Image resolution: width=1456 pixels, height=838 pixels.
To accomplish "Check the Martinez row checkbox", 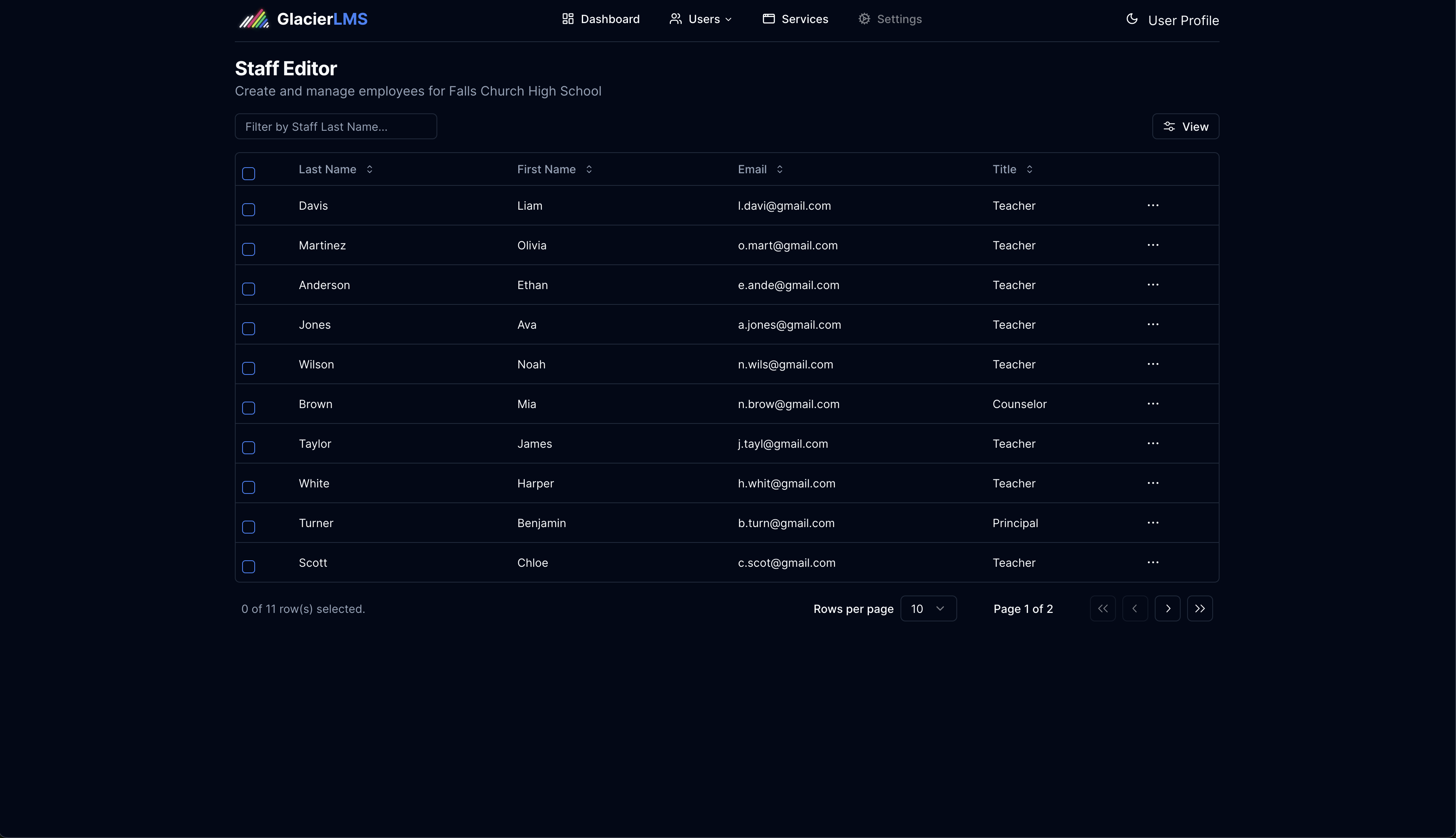I will [x=249, y=249].
